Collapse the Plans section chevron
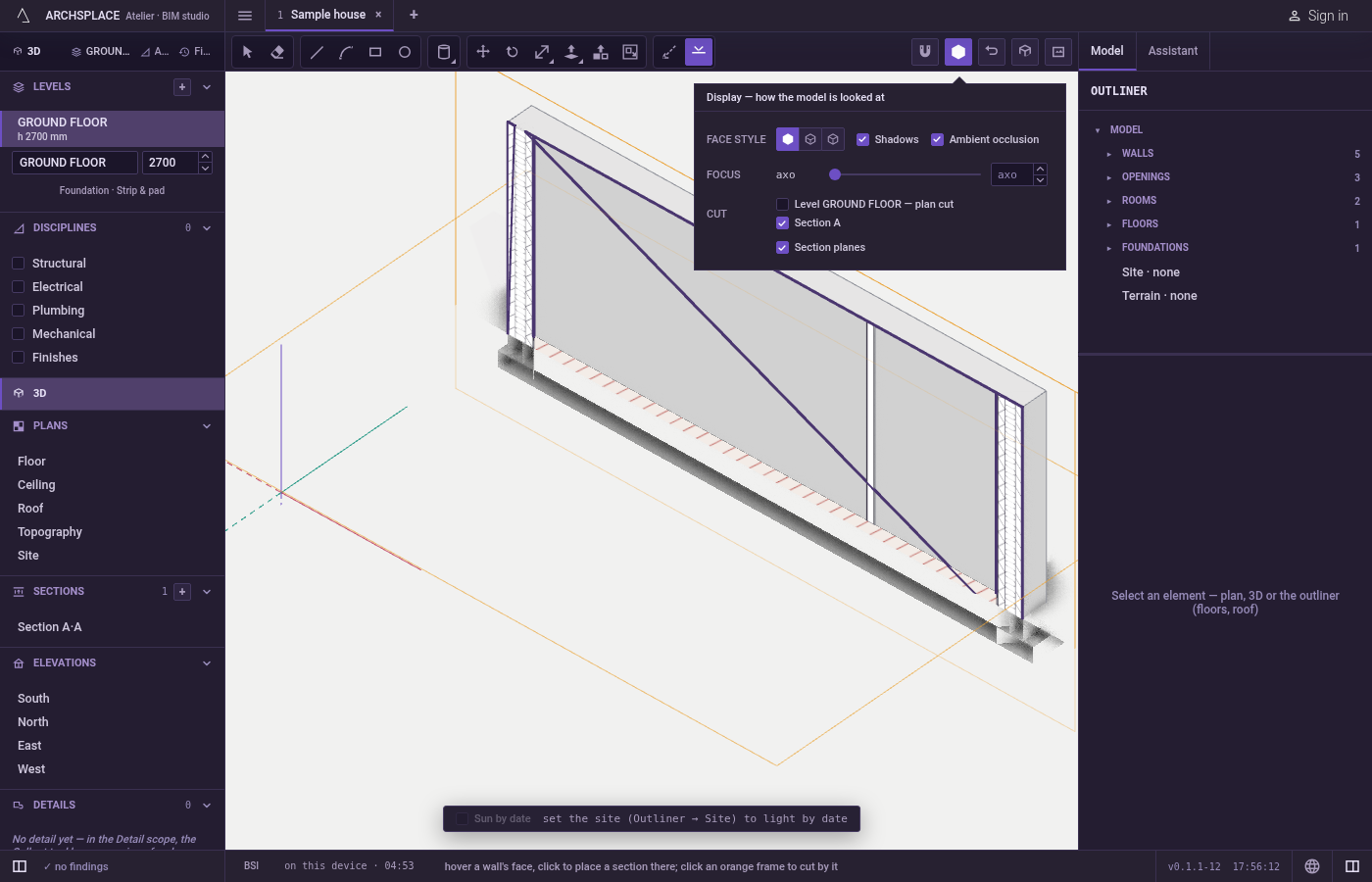Viewport: 1372px width, 882px height. coord(207,426)
